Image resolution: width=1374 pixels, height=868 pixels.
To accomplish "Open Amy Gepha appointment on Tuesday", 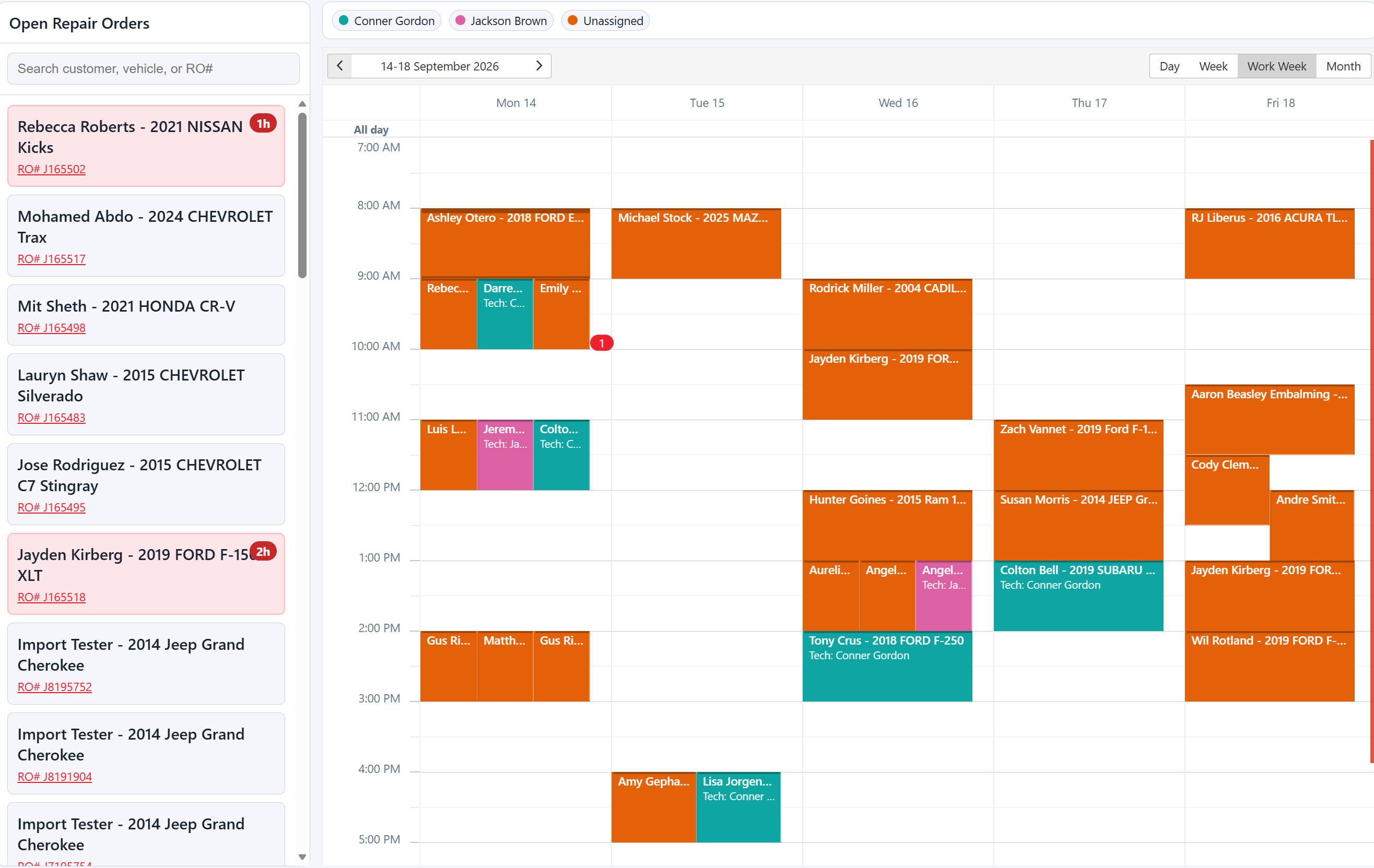I will (x=653, y=807).
